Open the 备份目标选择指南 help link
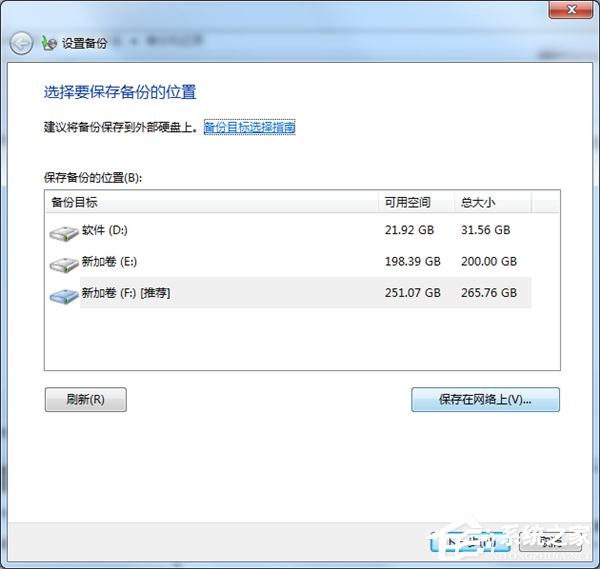The width and height of the screenshot is (600, 569). [249, 127]
